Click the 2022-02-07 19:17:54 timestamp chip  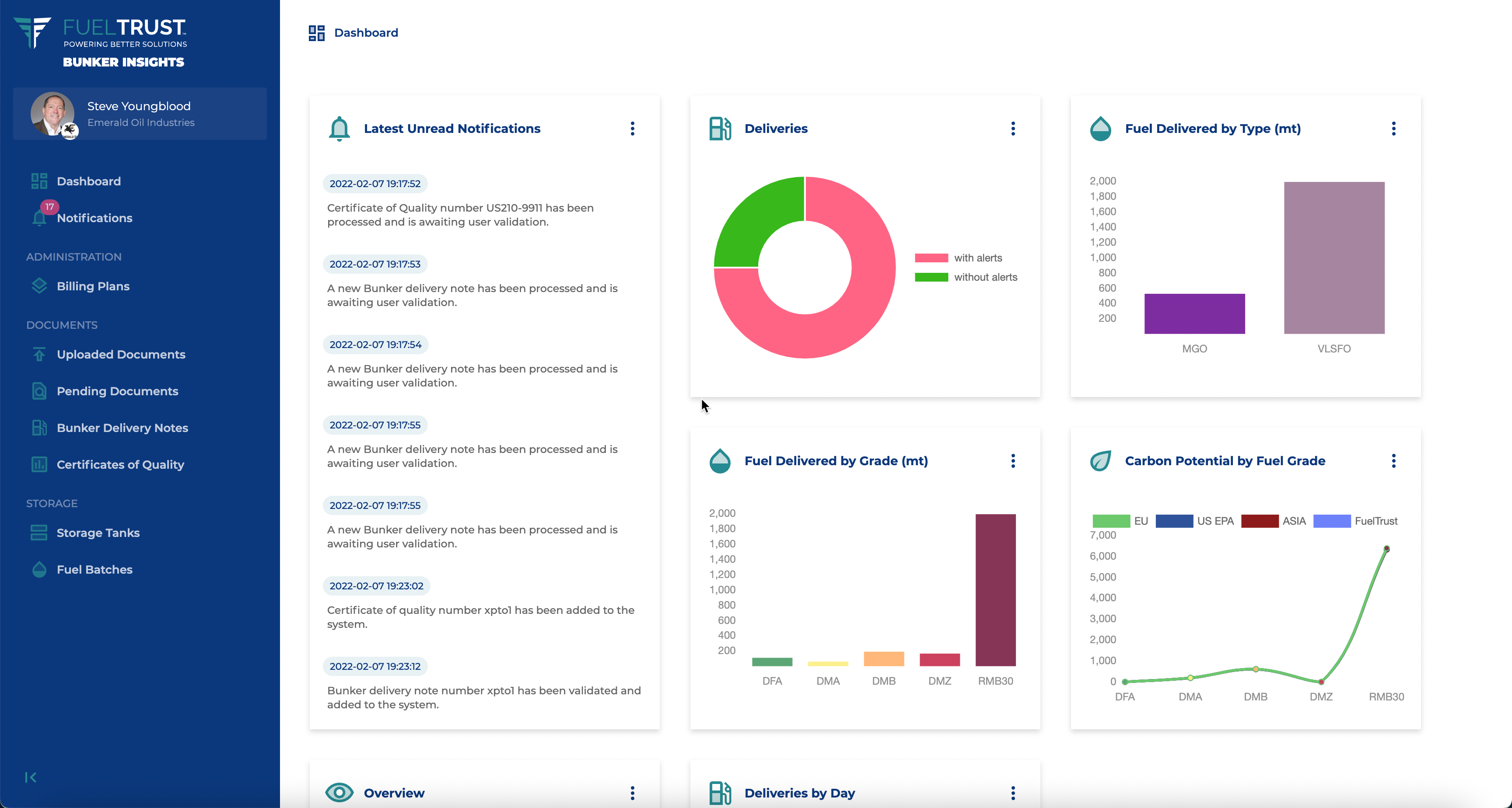point(376,345)
